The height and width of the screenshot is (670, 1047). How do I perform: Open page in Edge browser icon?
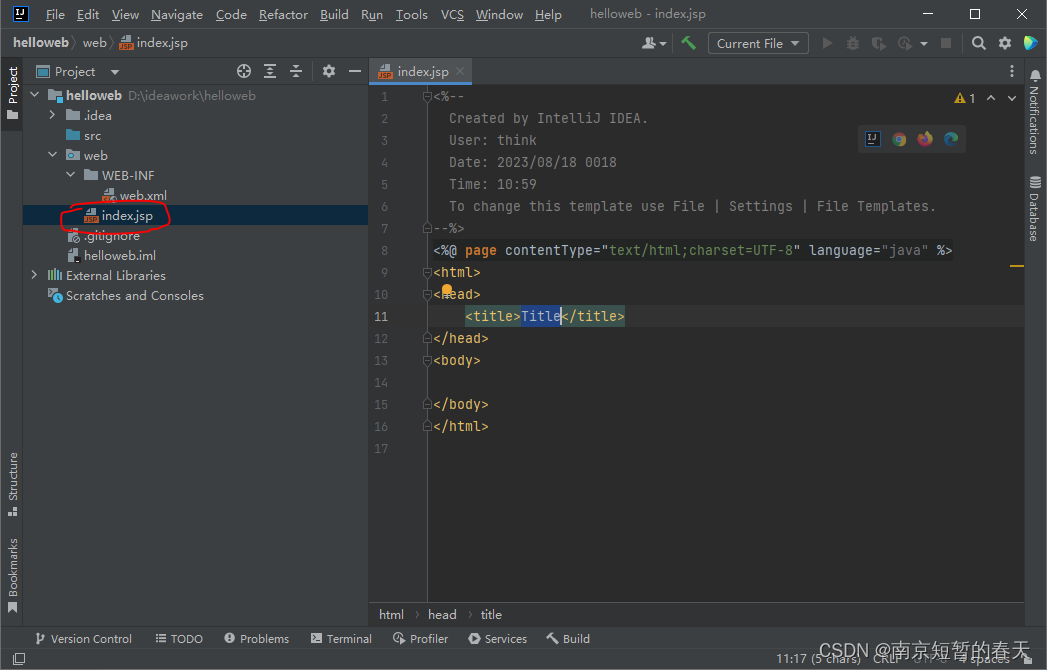click(x=951, y=139)
